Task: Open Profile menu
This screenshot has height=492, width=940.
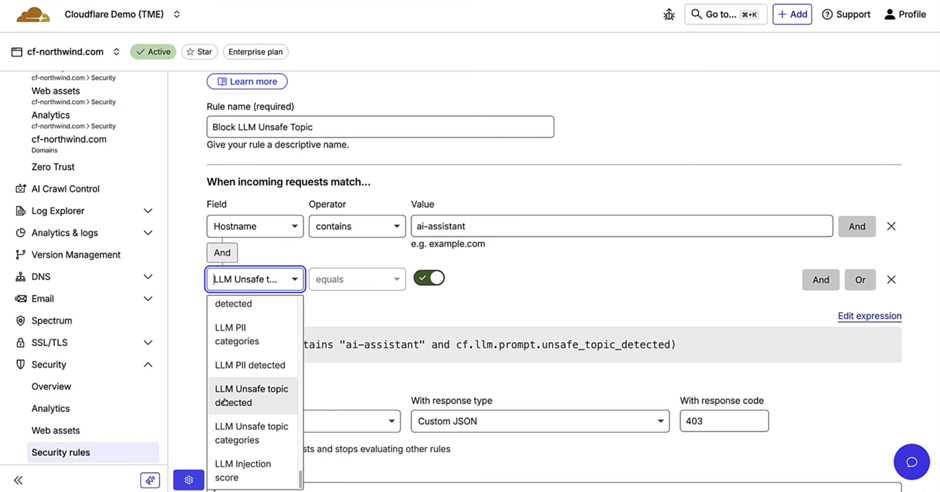Action: coord(905,14)
